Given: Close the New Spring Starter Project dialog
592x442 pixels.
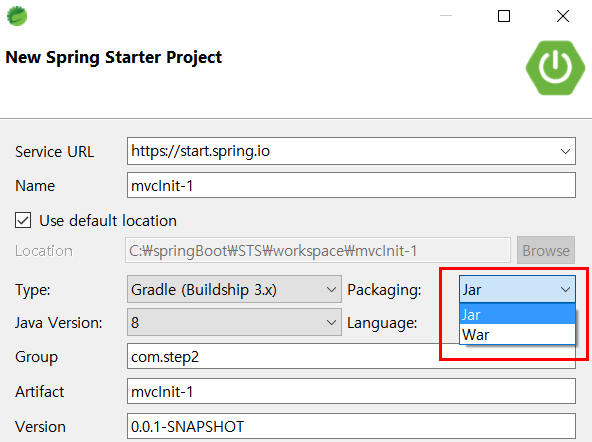Looking at the screenshot, I should pos(563,16).
